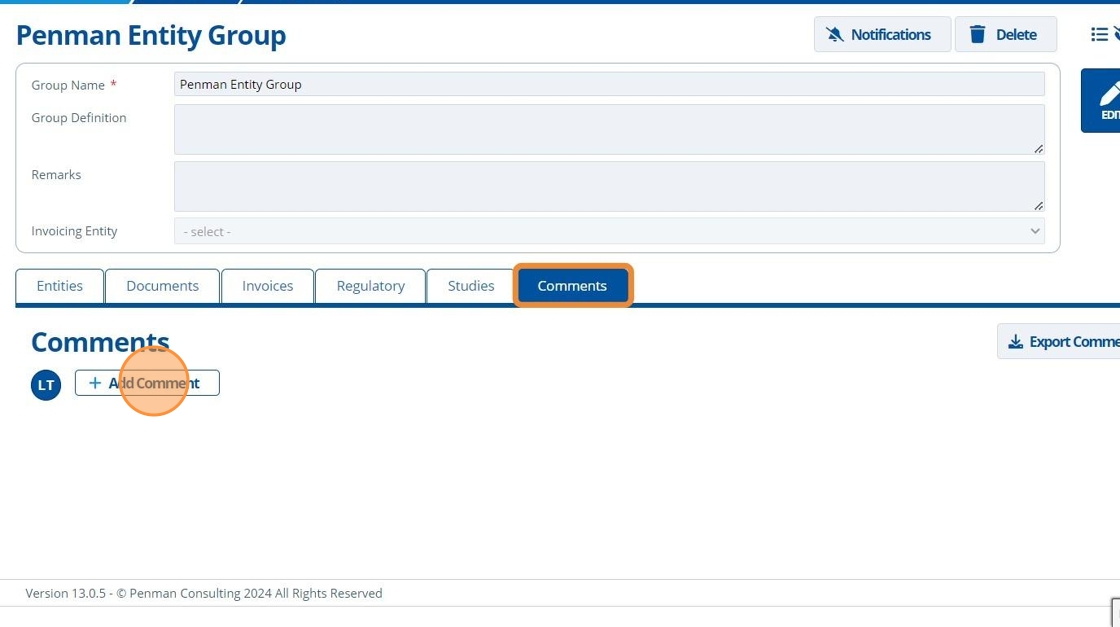Click the Add Comment button

pyautogui.click(x=147, y=383)
